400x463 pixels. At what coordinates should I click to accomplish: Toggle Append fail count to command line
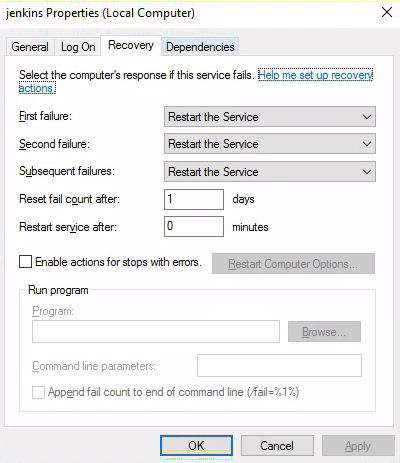38,392
